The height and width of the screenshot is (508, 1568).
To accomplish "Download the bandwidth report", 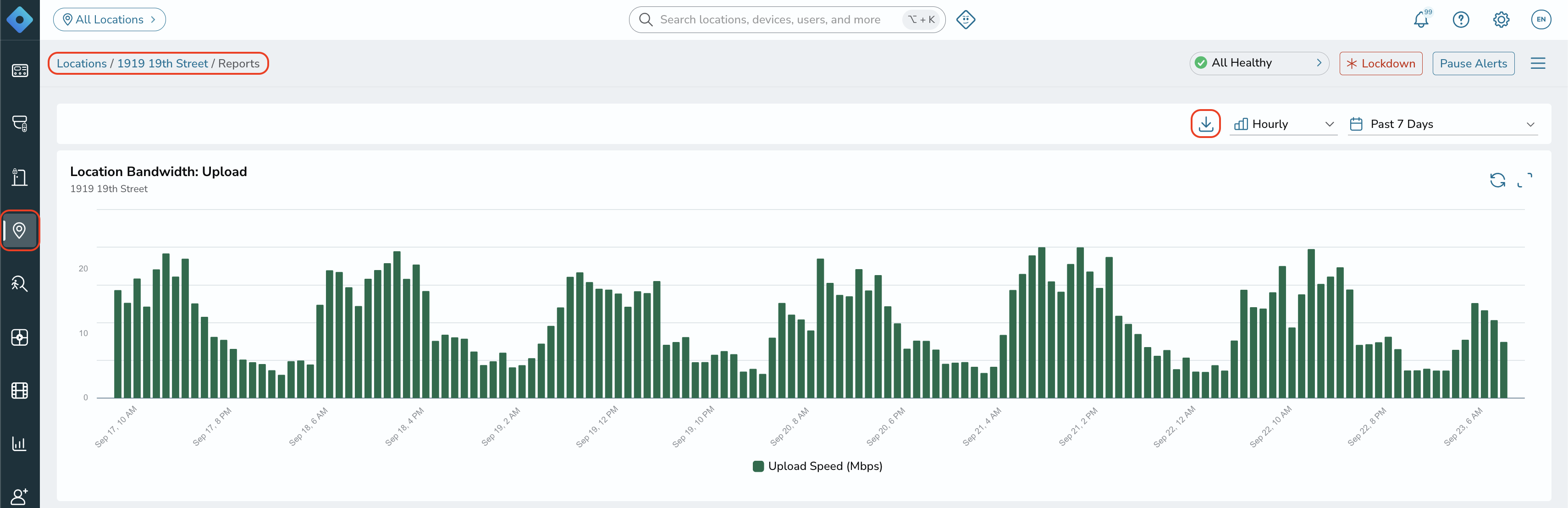I will [x=1205, y=124].
